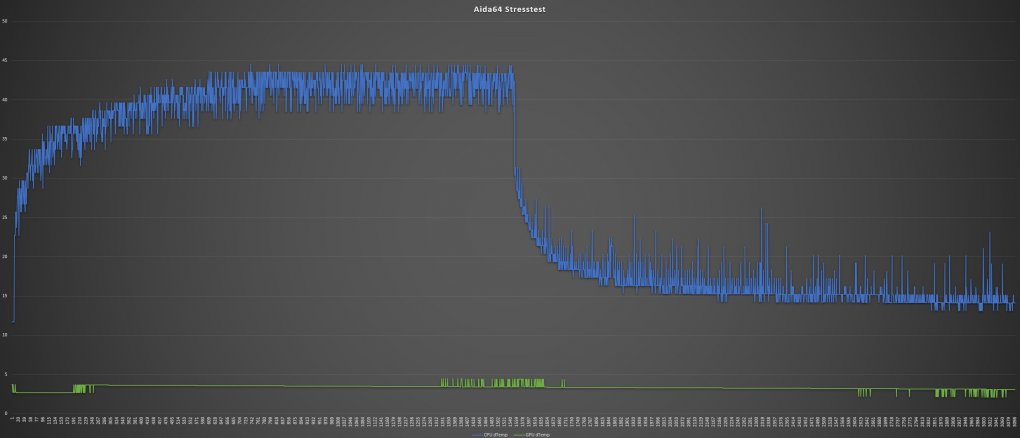Select the CPU dTemp legend entry

point(490,435)
